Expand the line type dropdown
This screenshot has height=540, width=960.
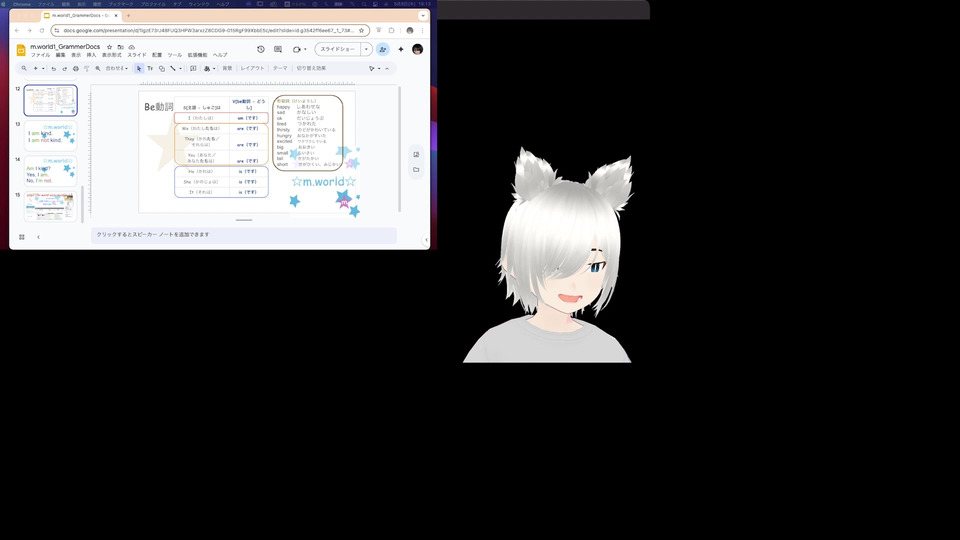point(180,69)
